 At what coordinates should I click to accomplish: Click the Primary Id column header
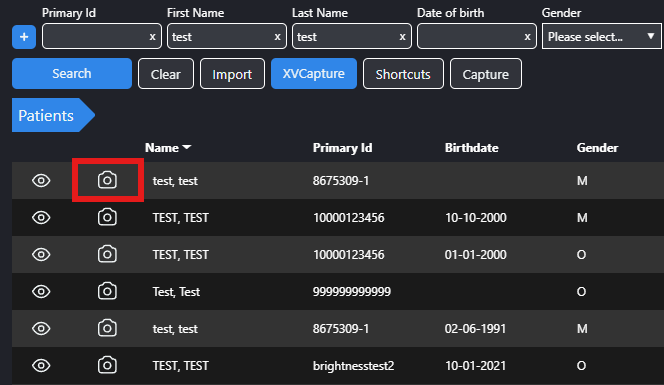click(x=342, y=148)
